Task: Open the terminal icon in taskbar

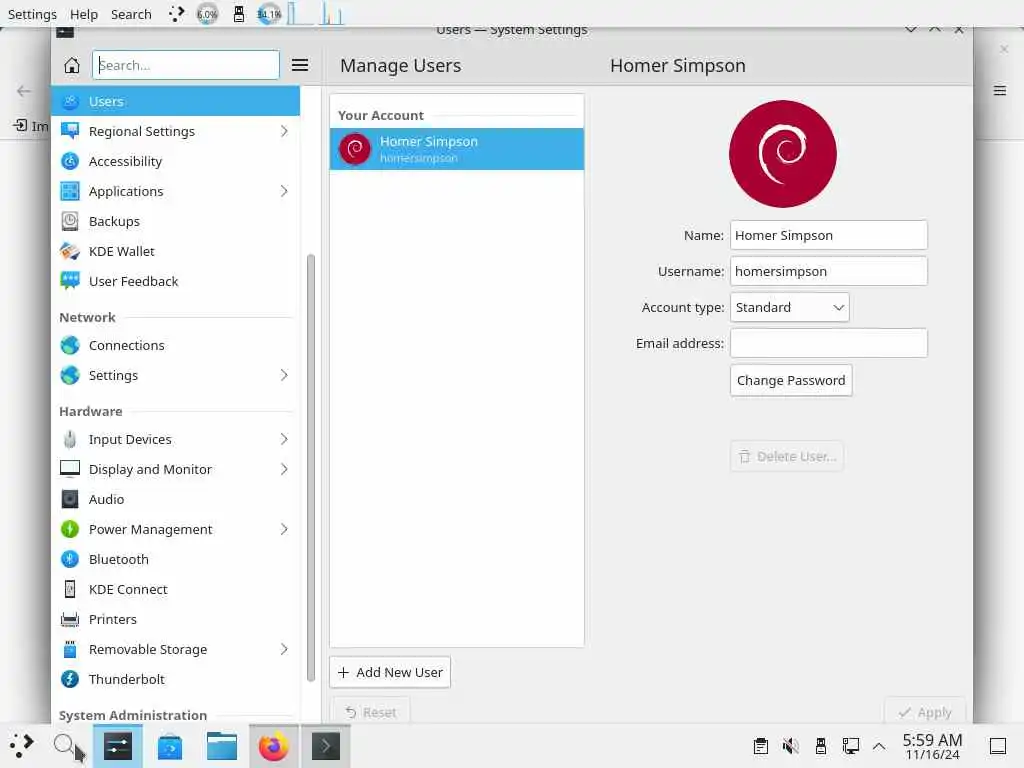Action: [326, 746]
